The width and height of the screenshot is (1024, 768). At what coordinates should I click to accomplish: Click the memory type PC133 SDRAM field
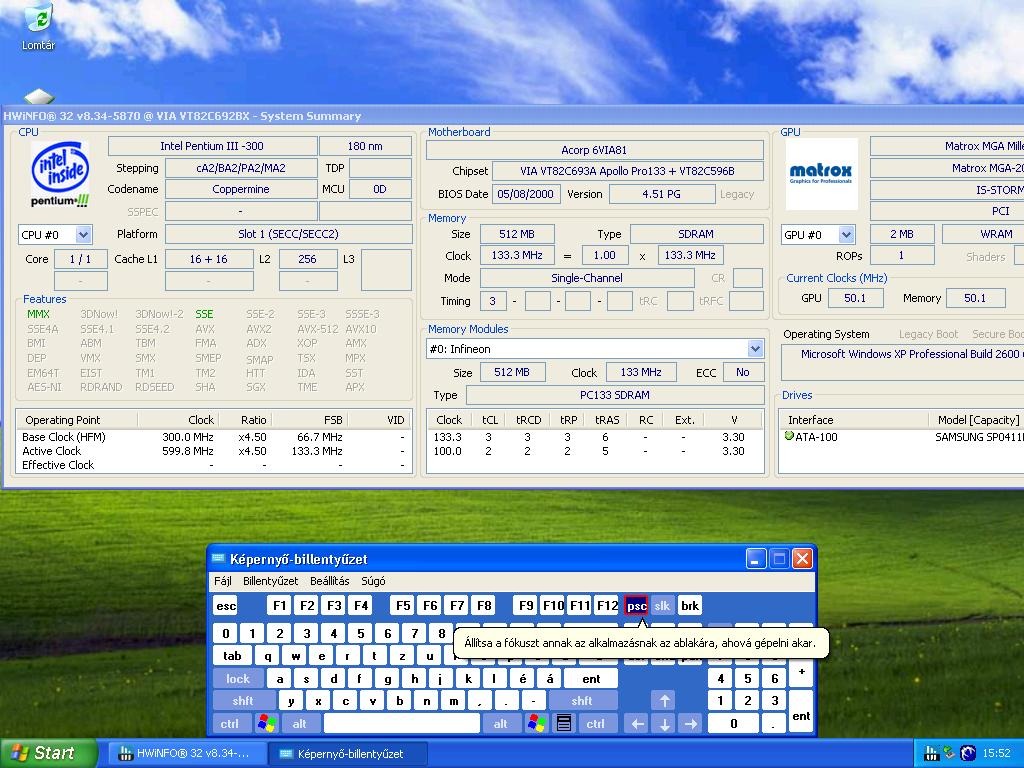(615, 395)
